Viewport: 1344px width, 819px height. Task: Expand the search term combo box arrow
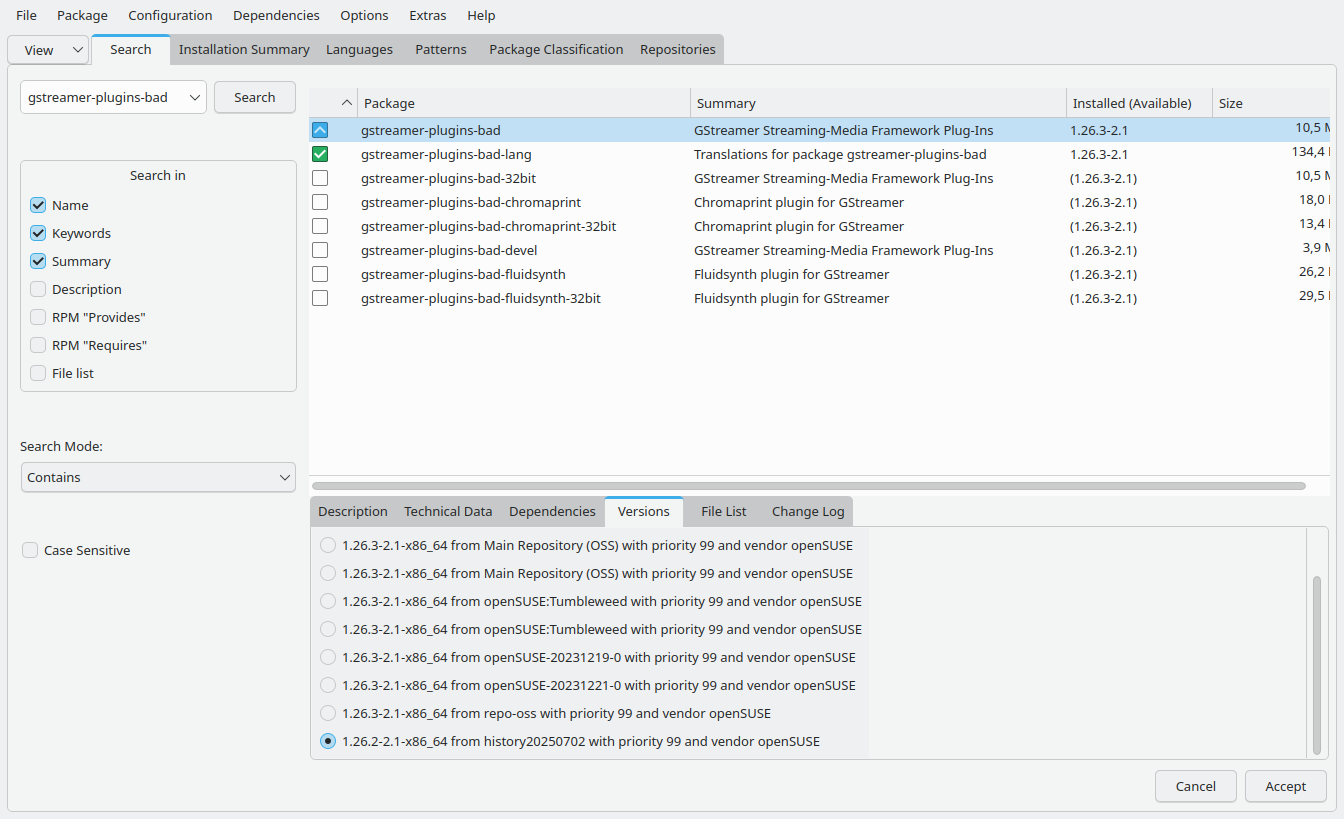194,98
